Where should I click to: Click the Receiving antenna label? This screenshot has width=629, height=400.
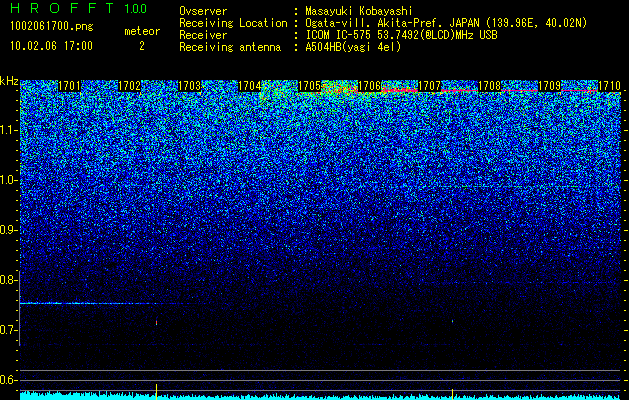click(230, 47)
